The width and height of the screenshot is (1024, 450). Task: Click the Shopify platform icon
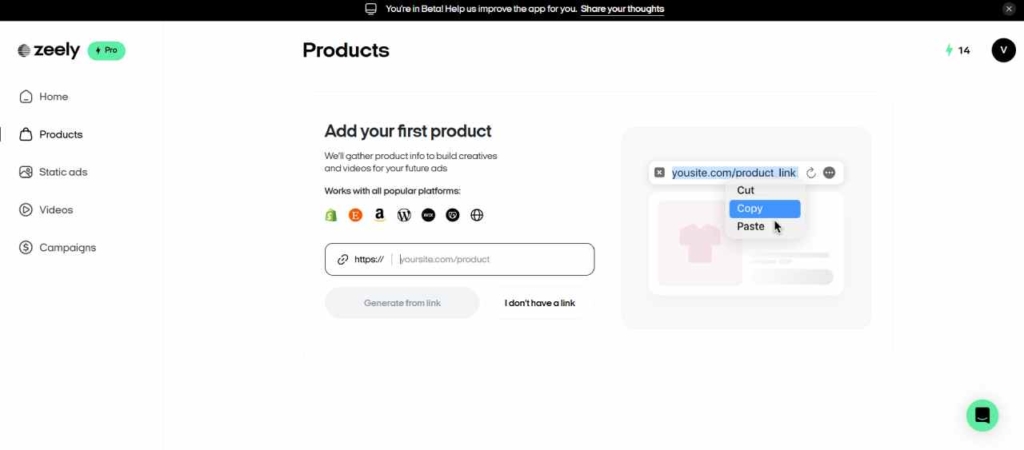[331, 215]
